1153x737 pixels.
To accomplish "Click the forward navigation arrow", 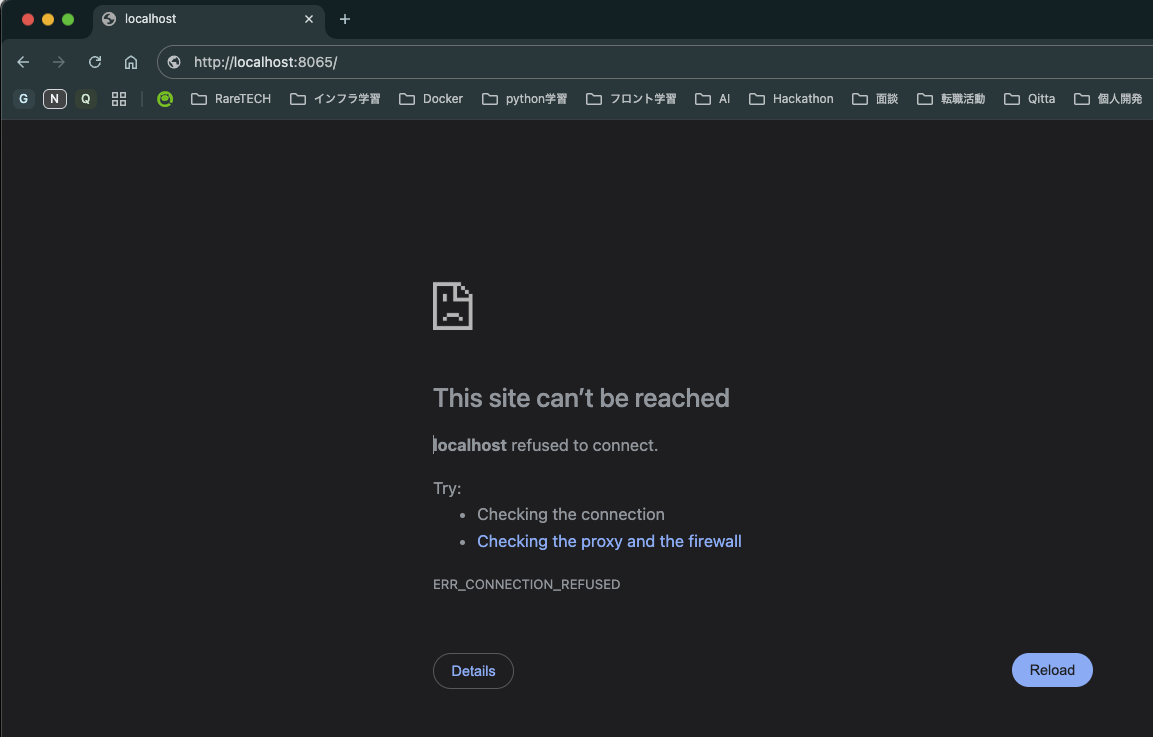I will pos(58,61).
